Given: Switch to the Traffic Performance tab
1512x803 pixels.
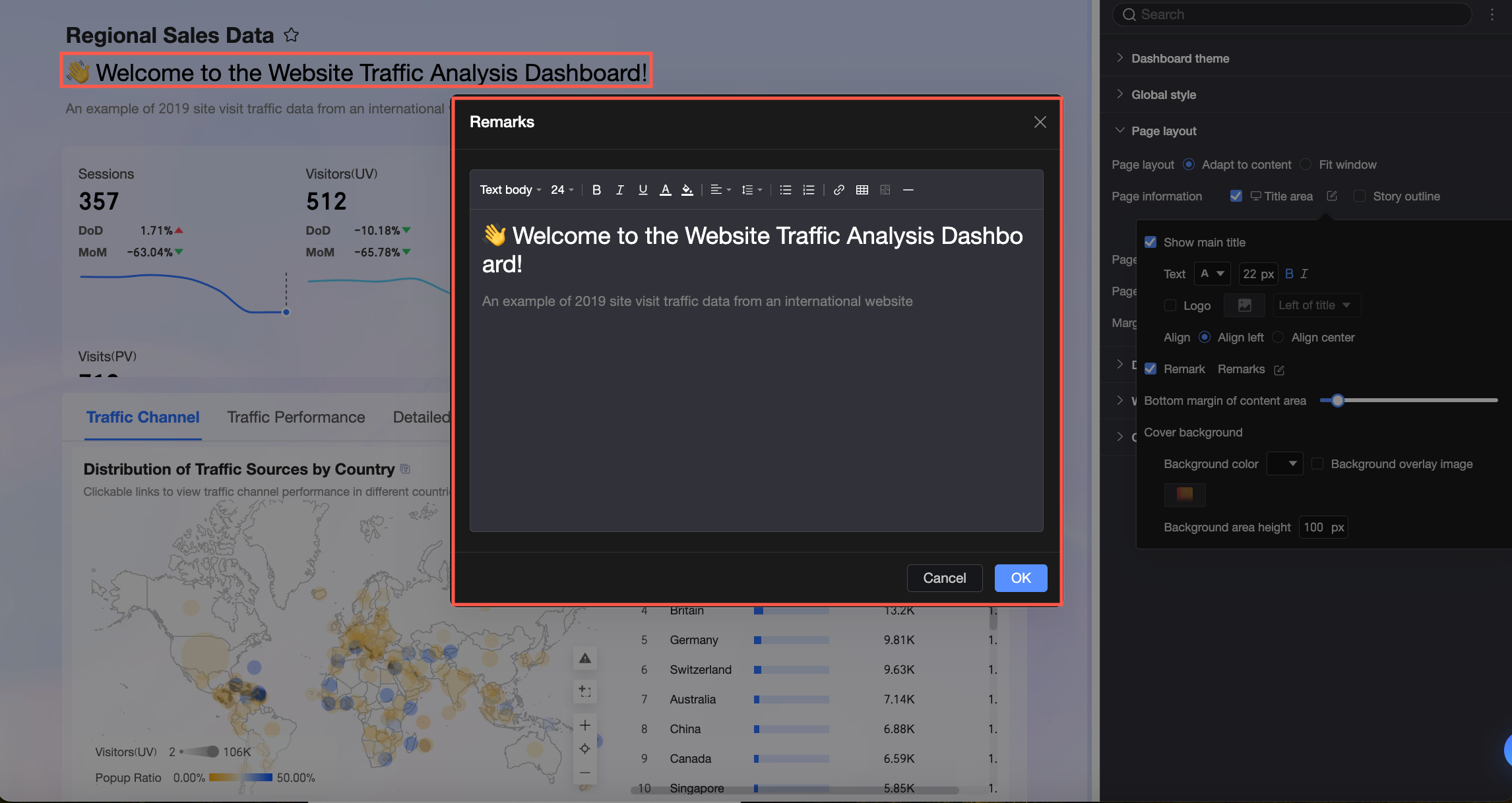Looking at the screenshot, I should click(x=296, y=417).
